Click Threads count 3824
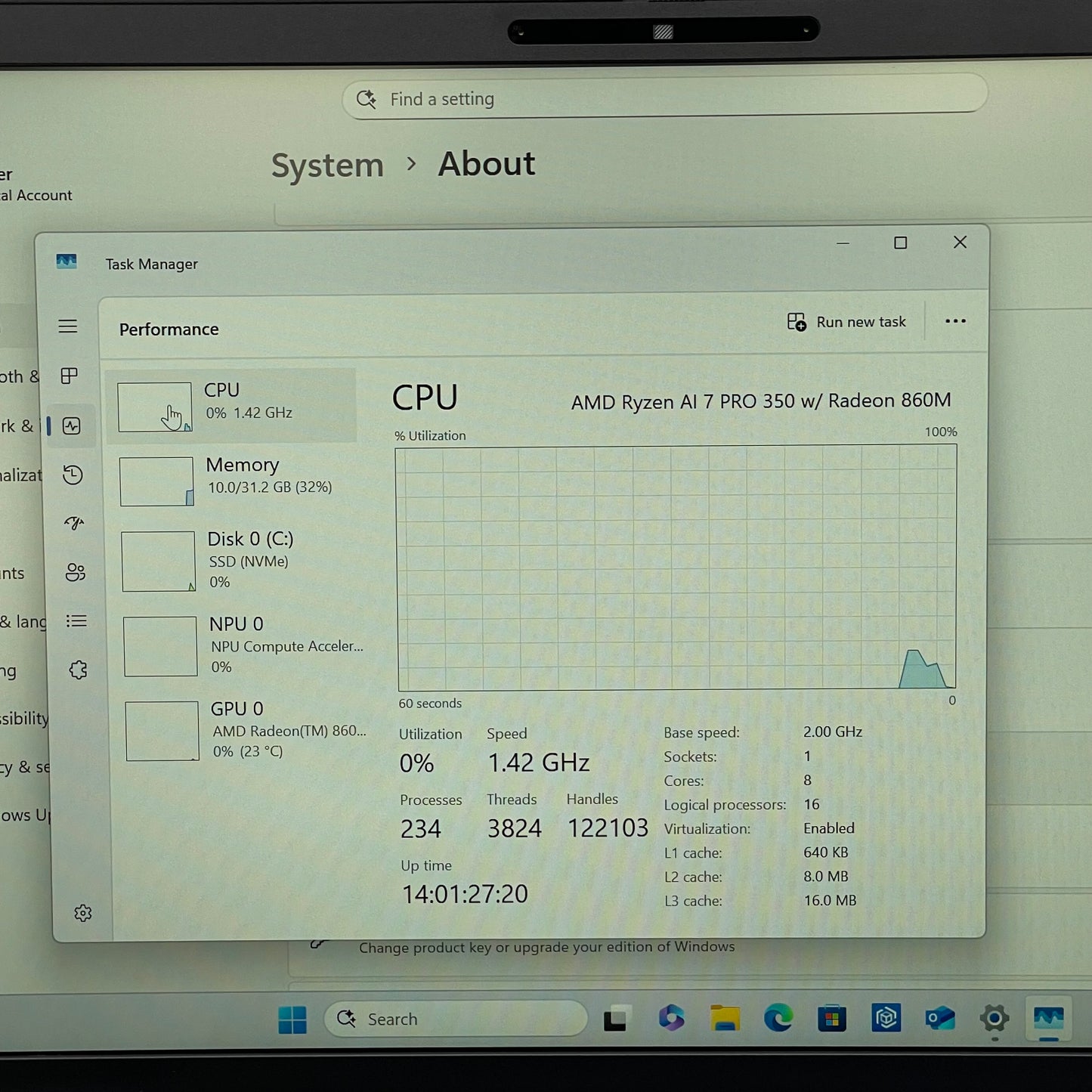The image size is (1092, 1092). 514,829
